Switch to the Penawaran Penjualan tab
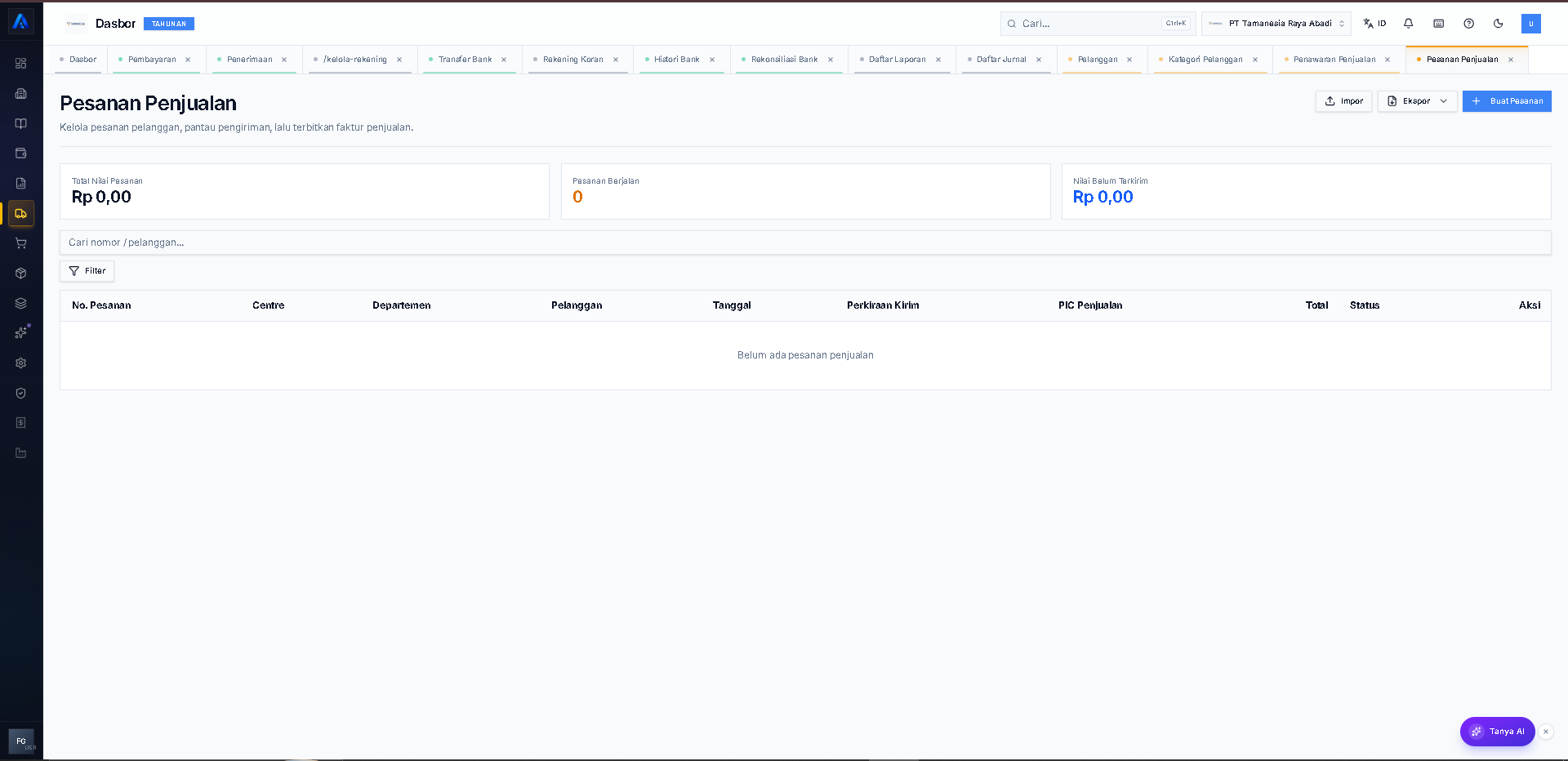Screen dimensions: 1568x761 [x=1334, y=60]
